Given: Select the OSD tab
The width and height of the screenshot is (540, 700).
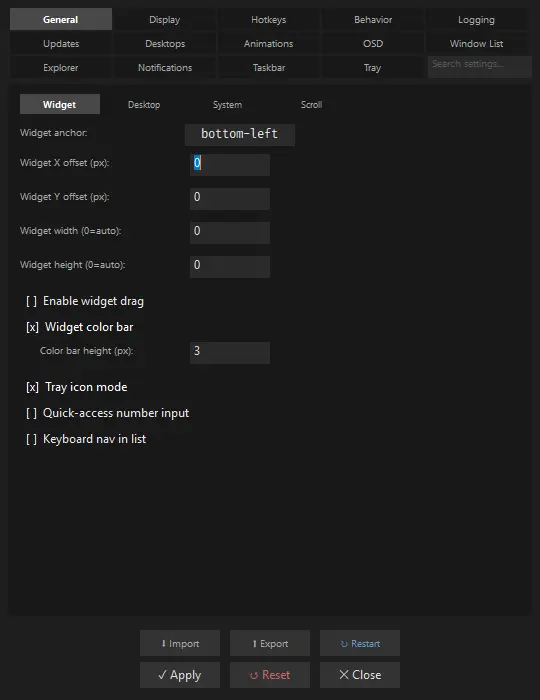Looking at the screenshot, I should coord(373,44).
